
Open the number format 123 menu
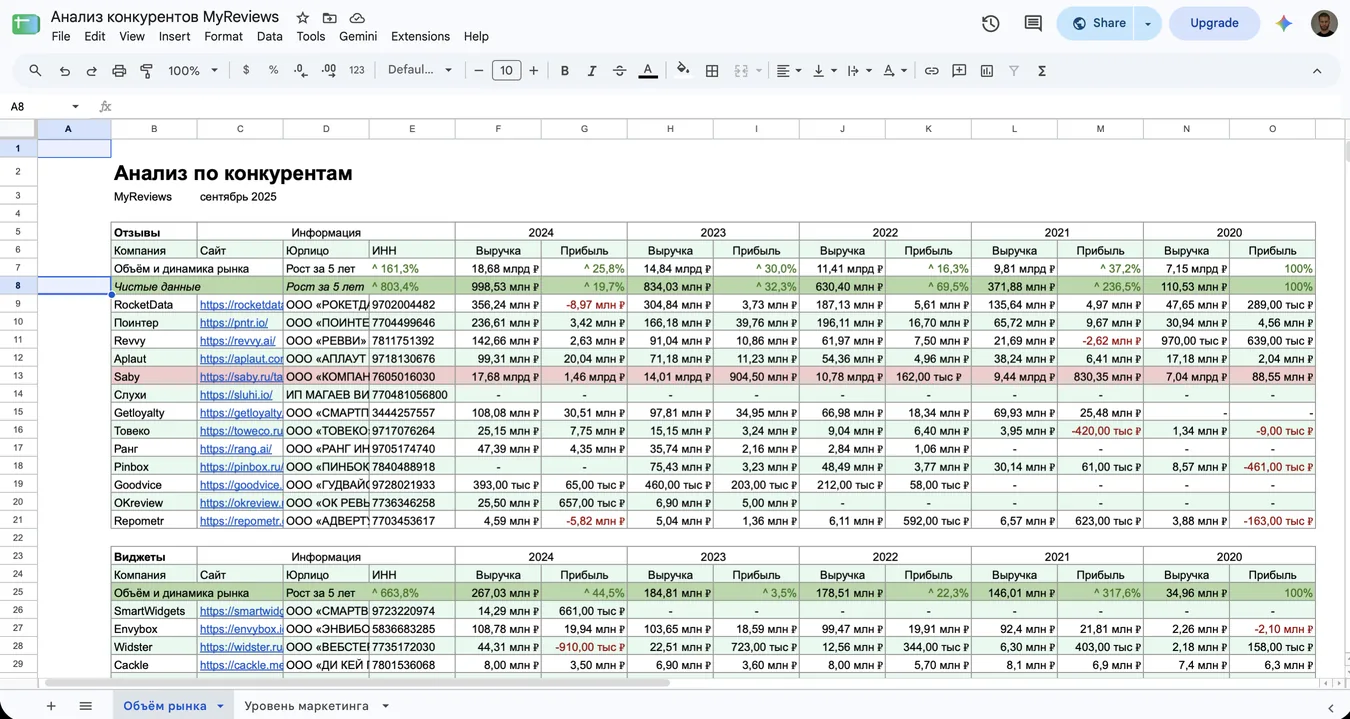click(x=357, y=71)
